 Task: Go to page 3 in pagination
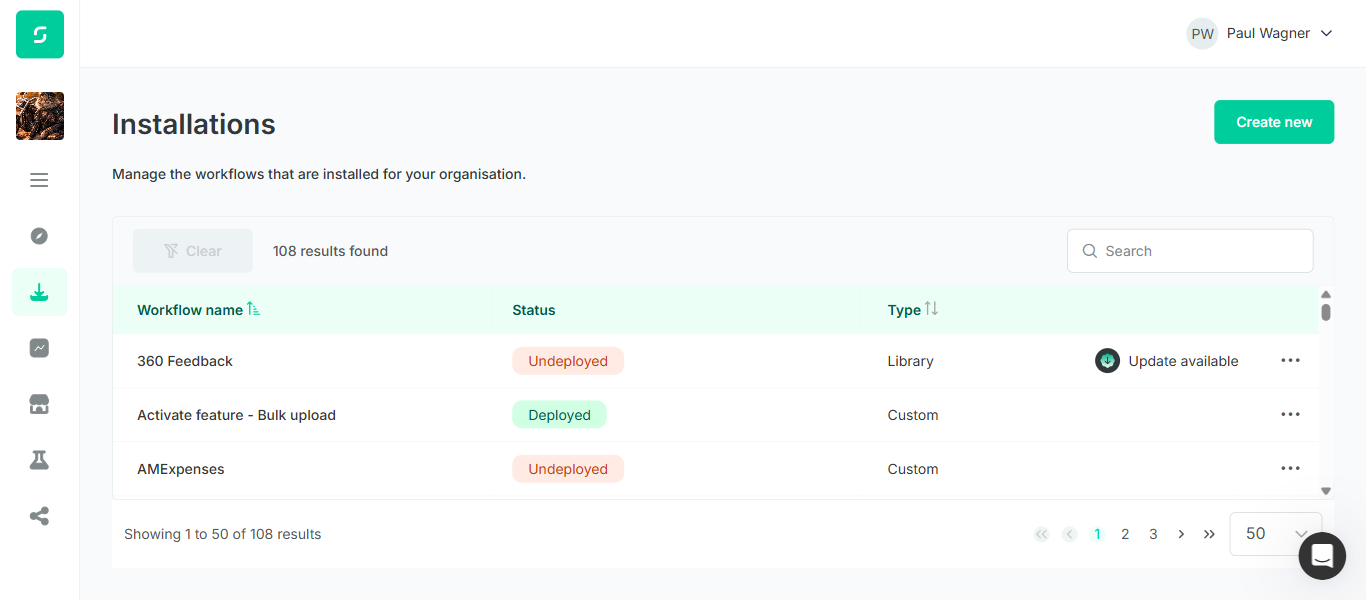(x=1153, y=534)
